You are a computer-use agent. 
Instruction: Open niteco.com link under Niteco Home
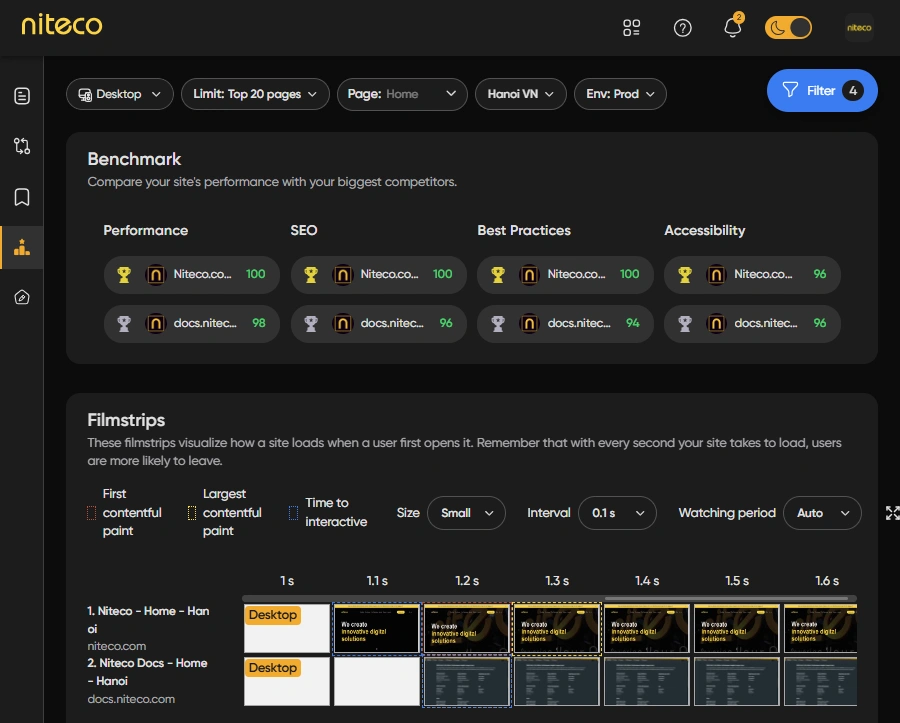(x=117, y=646)
